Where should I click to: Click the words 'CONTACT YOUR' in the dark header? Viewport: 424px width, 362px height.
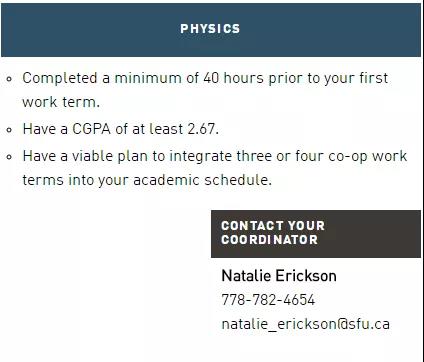[x=273, y=226]
